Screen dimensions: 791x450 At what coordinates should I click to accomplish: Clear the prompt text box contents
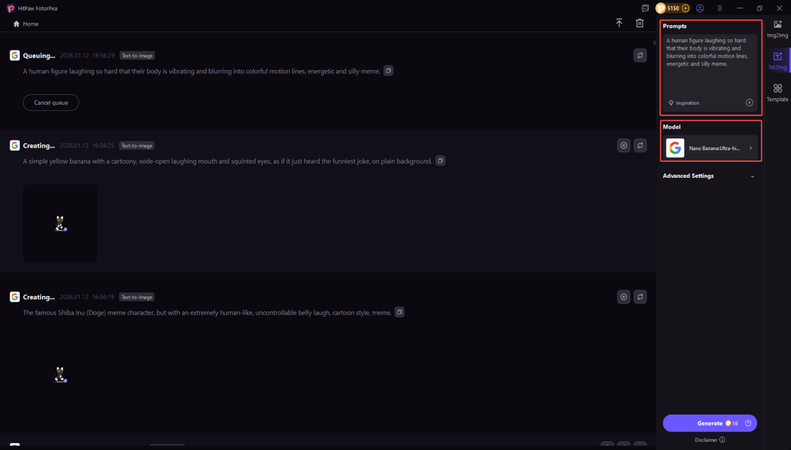tap(749, 103)
